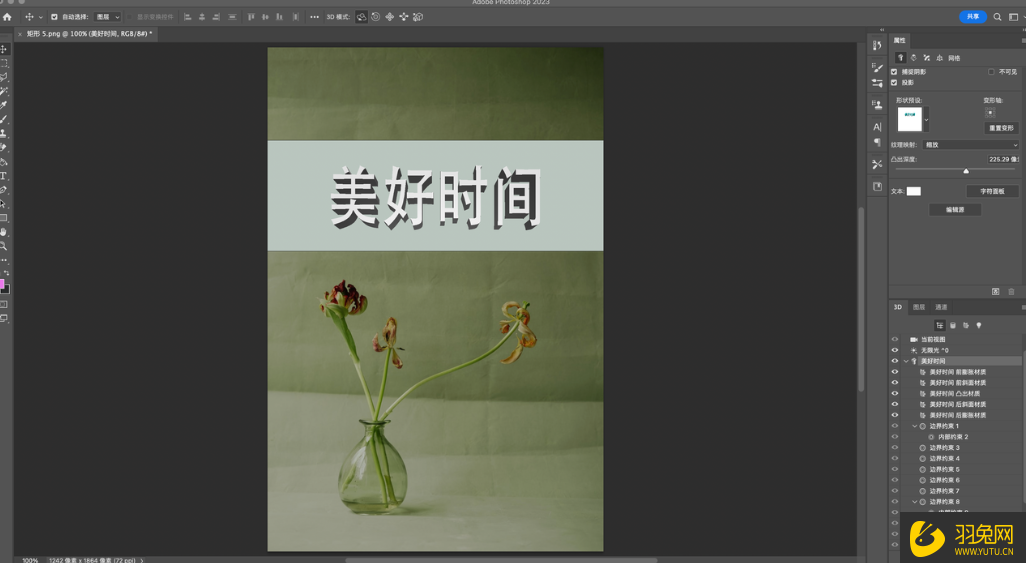Check the 不可见 checkbox
The image size is (1026, 563).
pyautogui.click(x=991, y=72)
